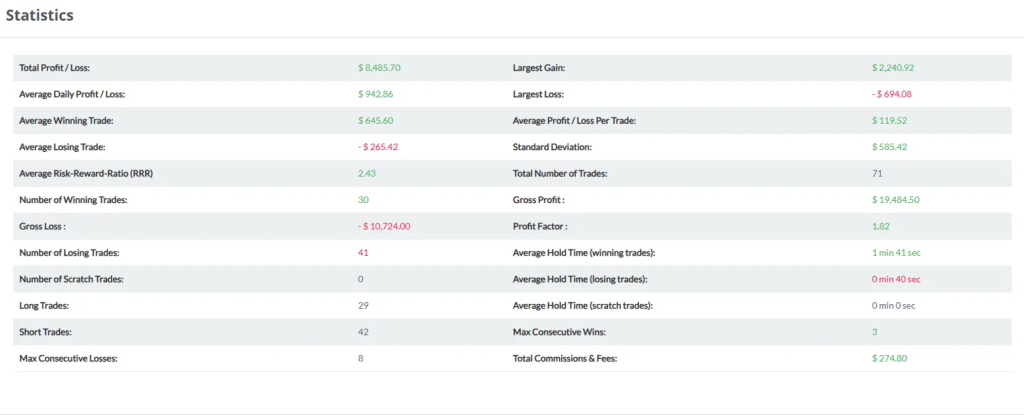This screenshot has height=415, width=1024.
Task: Select the Number of Losing Trades label
Action: (69, 252)
